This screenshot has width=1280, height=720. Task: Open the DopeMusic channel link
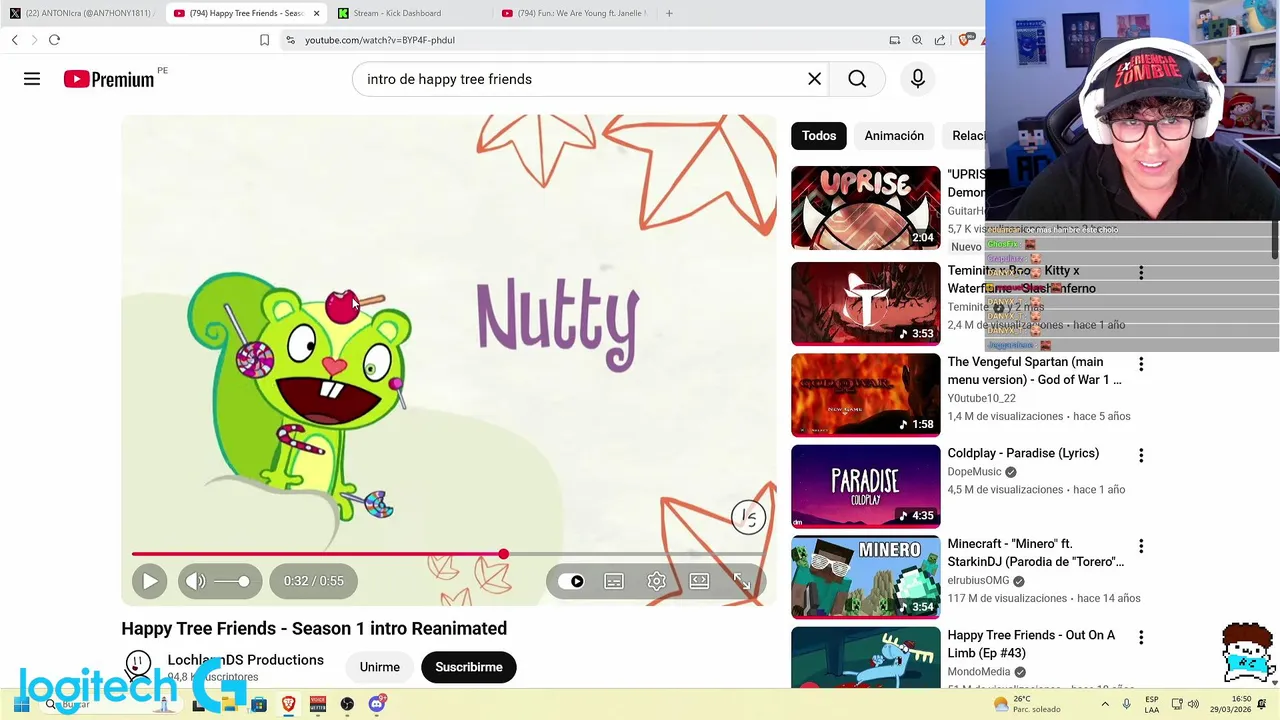coord(974,472)
